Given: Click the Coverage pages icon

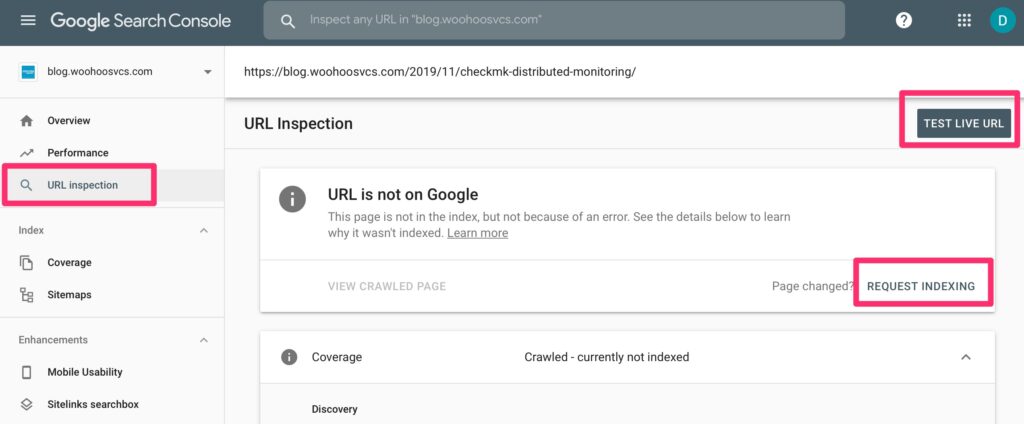Looking at the screenshot, I should click(x=27, y=263).
